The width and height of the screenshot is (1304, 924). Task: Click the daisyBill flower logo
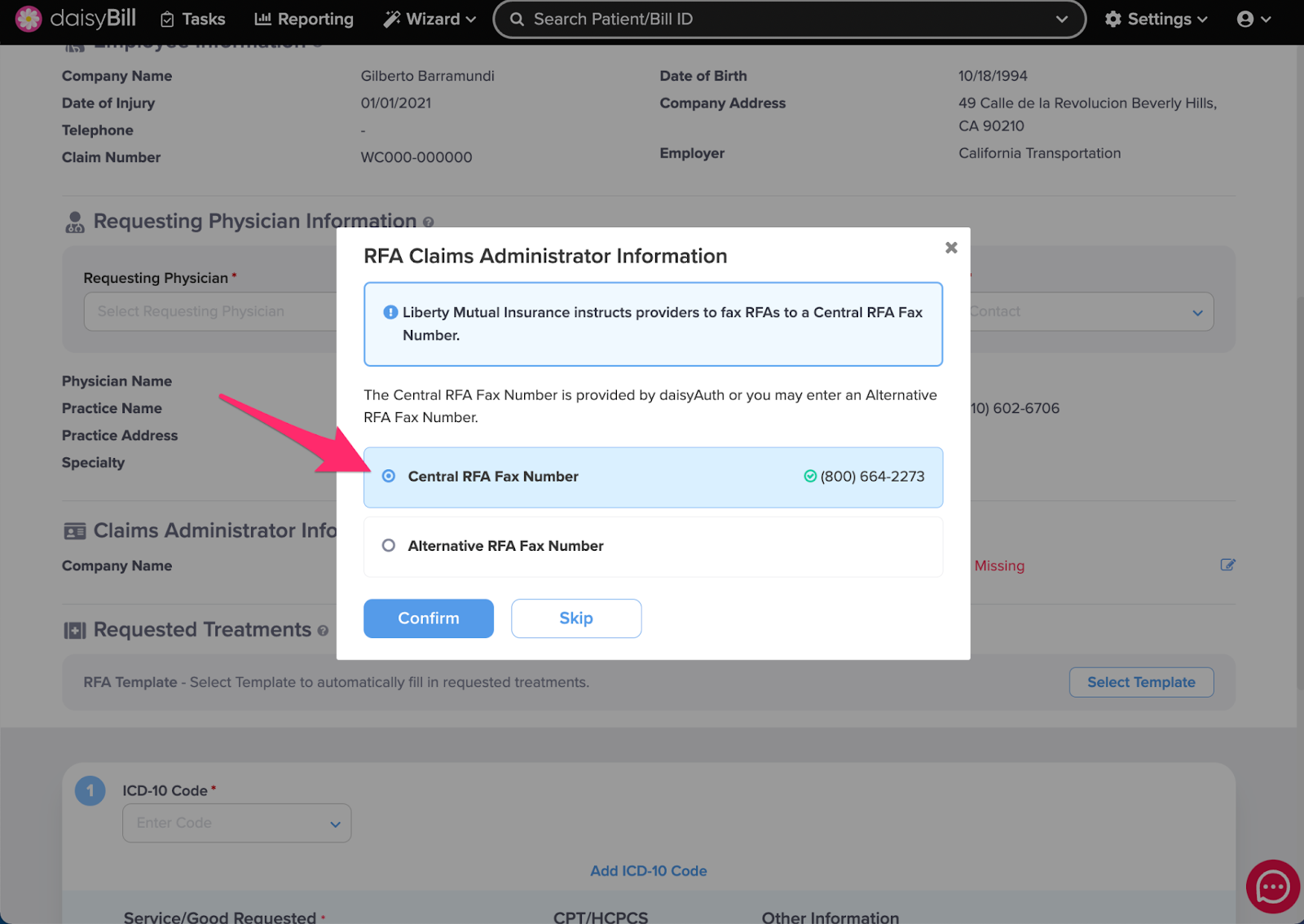click(29, 19)
